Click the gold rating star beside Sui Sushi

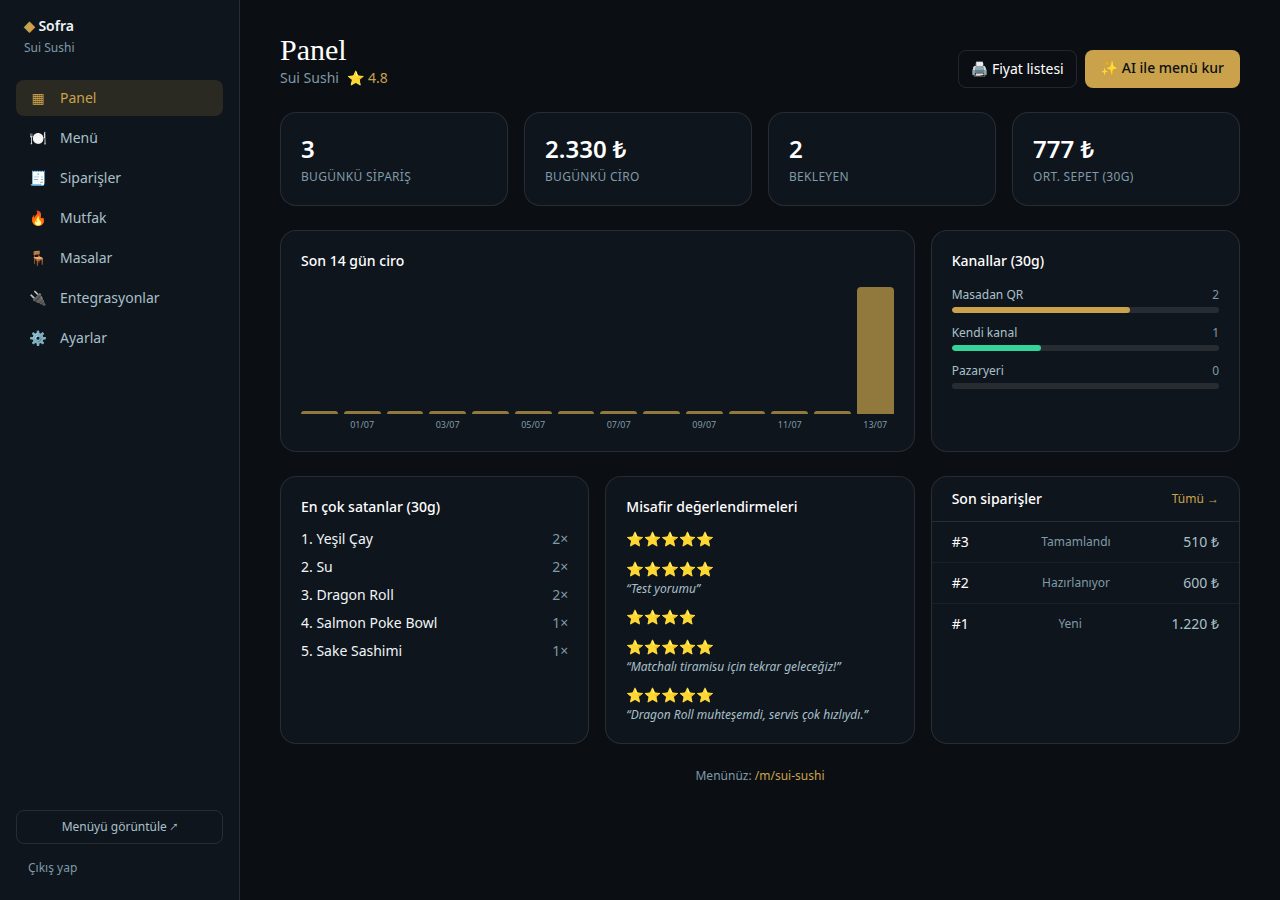point(356,78)
